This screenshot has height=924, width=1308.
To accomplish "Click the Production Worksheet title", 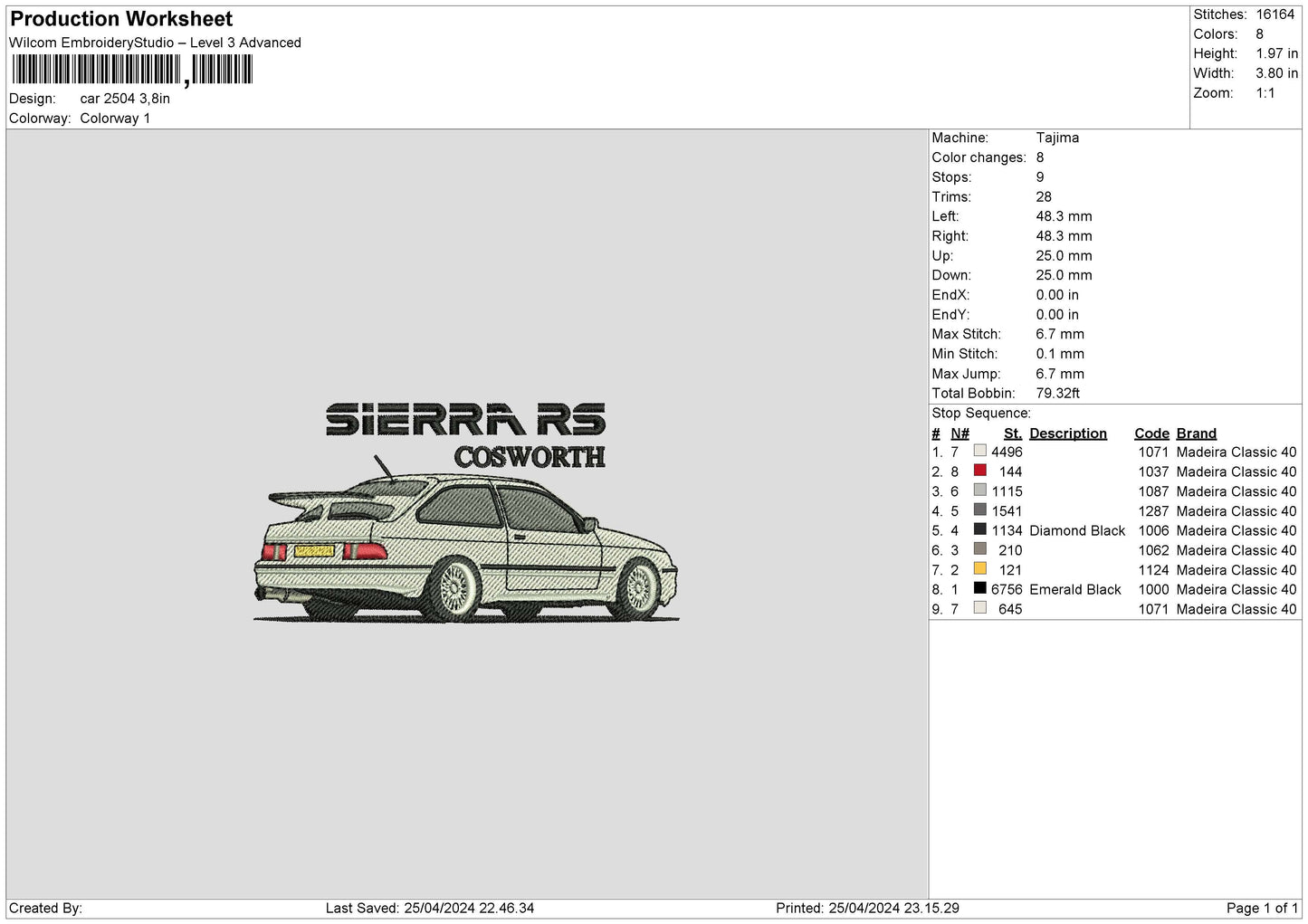I will coord(121,19).
